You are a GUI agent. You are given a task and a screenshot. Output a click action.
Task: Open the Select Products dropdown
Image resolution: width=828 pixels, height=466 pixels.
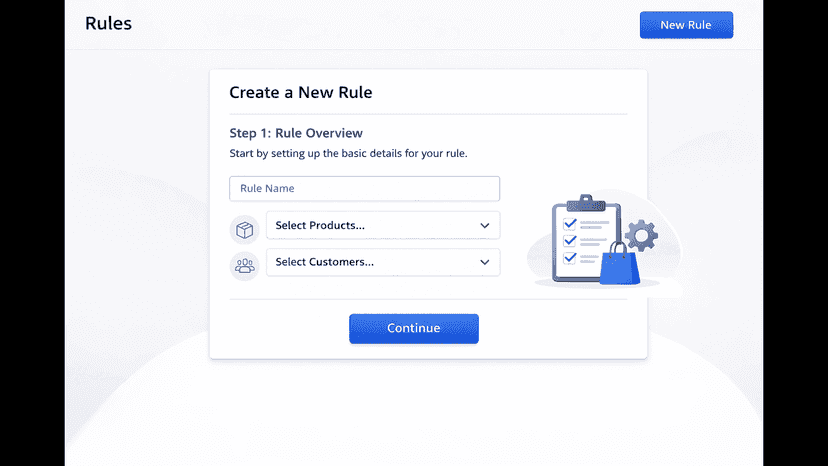383,226
